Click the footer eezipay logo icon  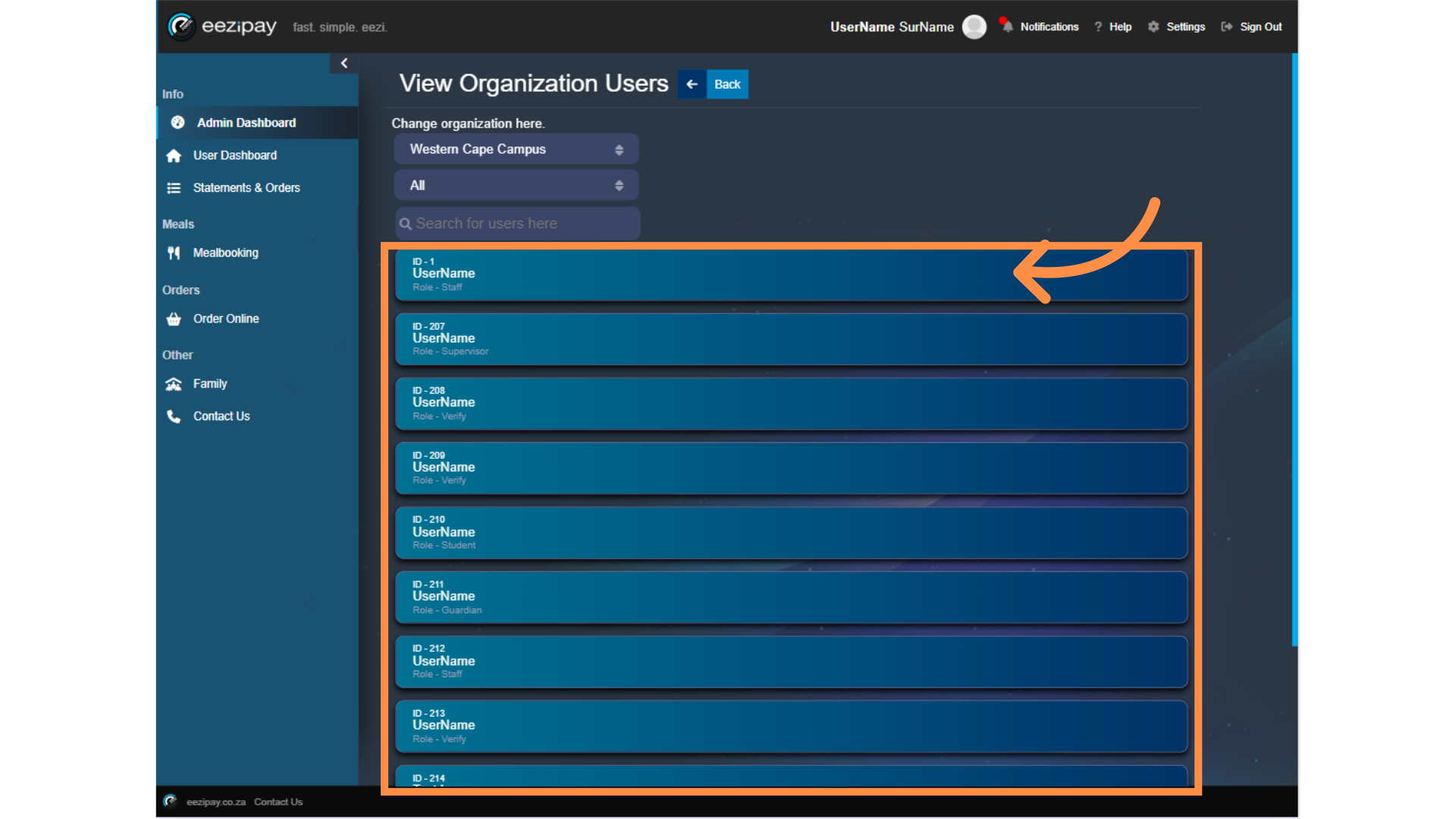pyautogui.click(x=171, y=801)
